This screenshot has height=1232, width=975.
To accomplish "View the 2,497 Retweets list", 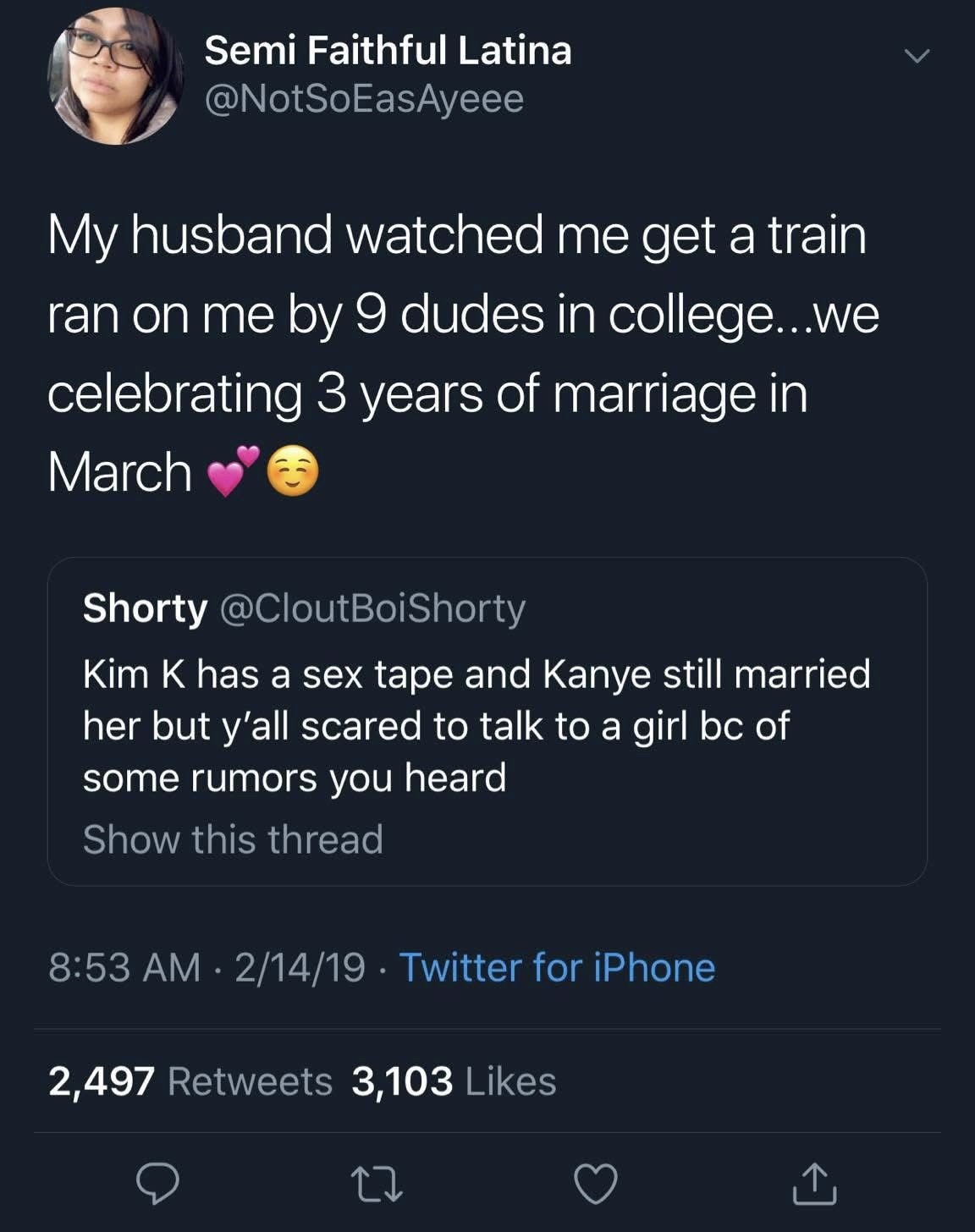I will point(190,1081).
